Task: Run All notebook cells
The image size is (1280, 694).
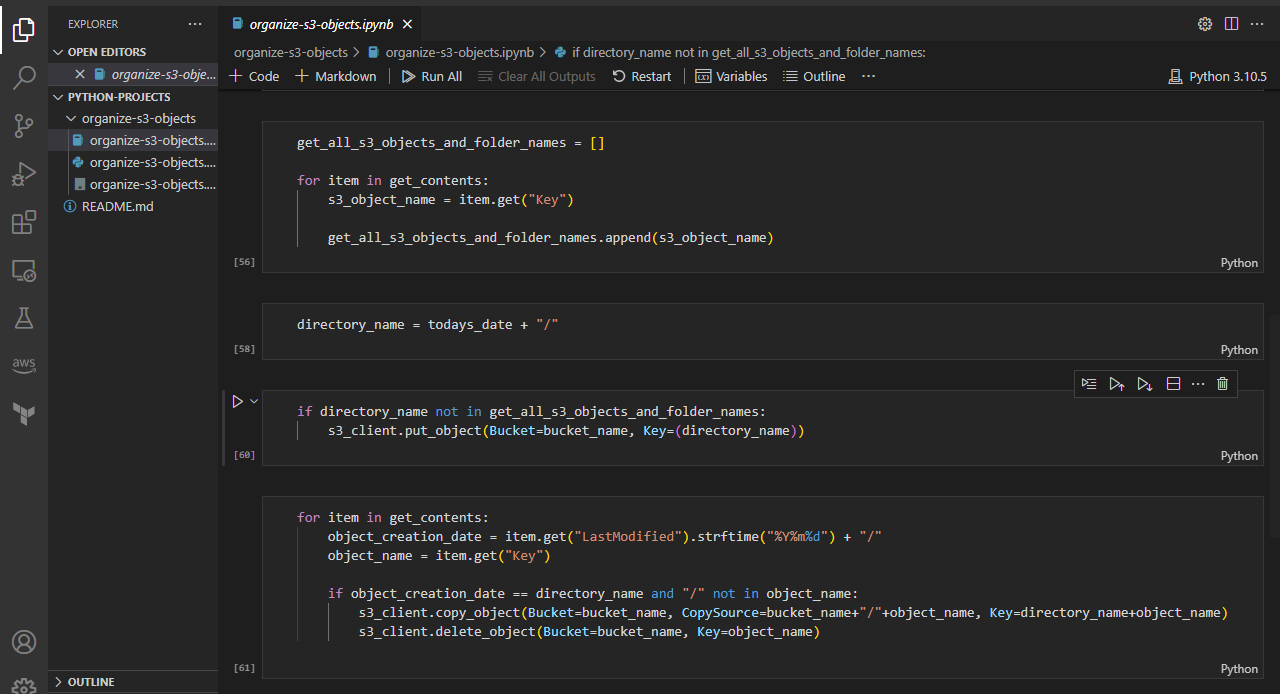Action: pyautogui.click(x=432, y=76)
